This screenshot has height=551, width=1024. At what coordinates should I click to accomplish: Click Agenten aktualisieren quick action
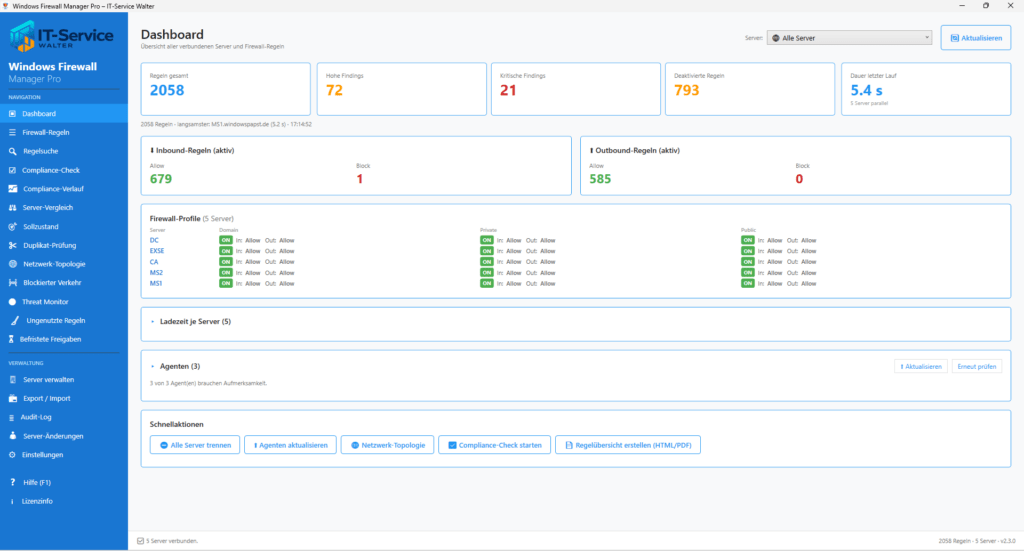tap(291, 445)
